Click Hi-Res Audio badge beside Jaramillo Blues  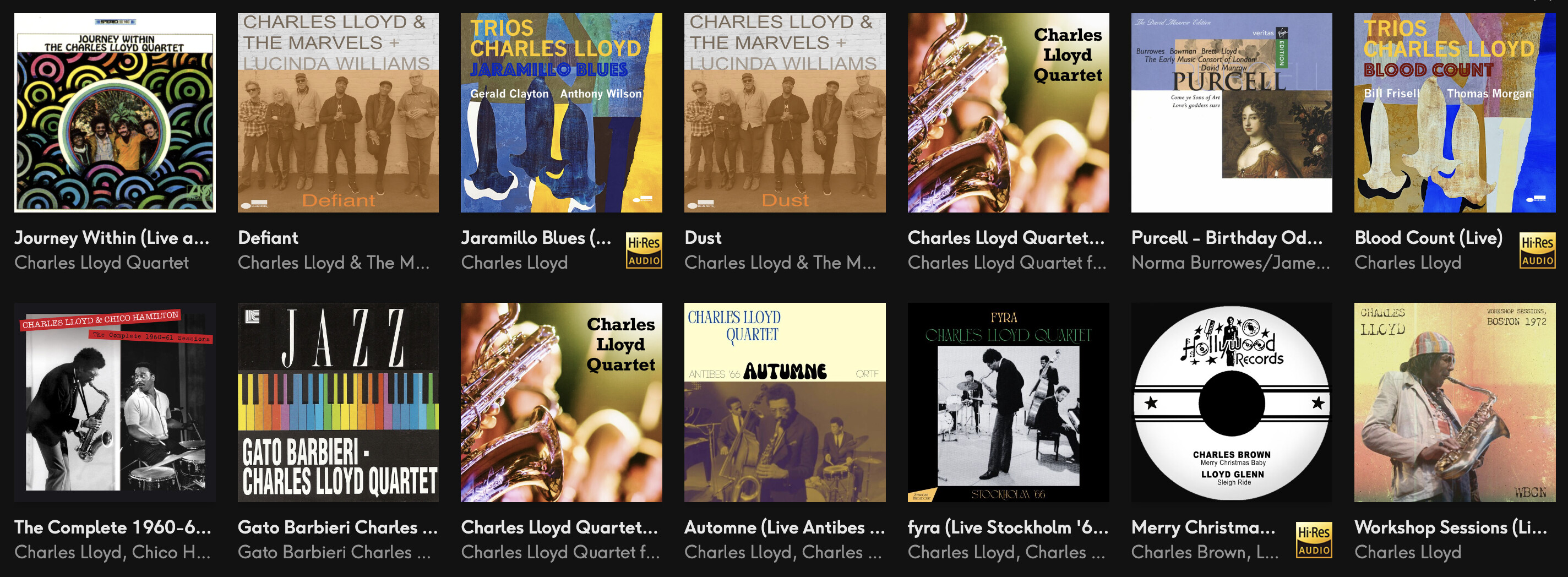click(x=644, y=250)
